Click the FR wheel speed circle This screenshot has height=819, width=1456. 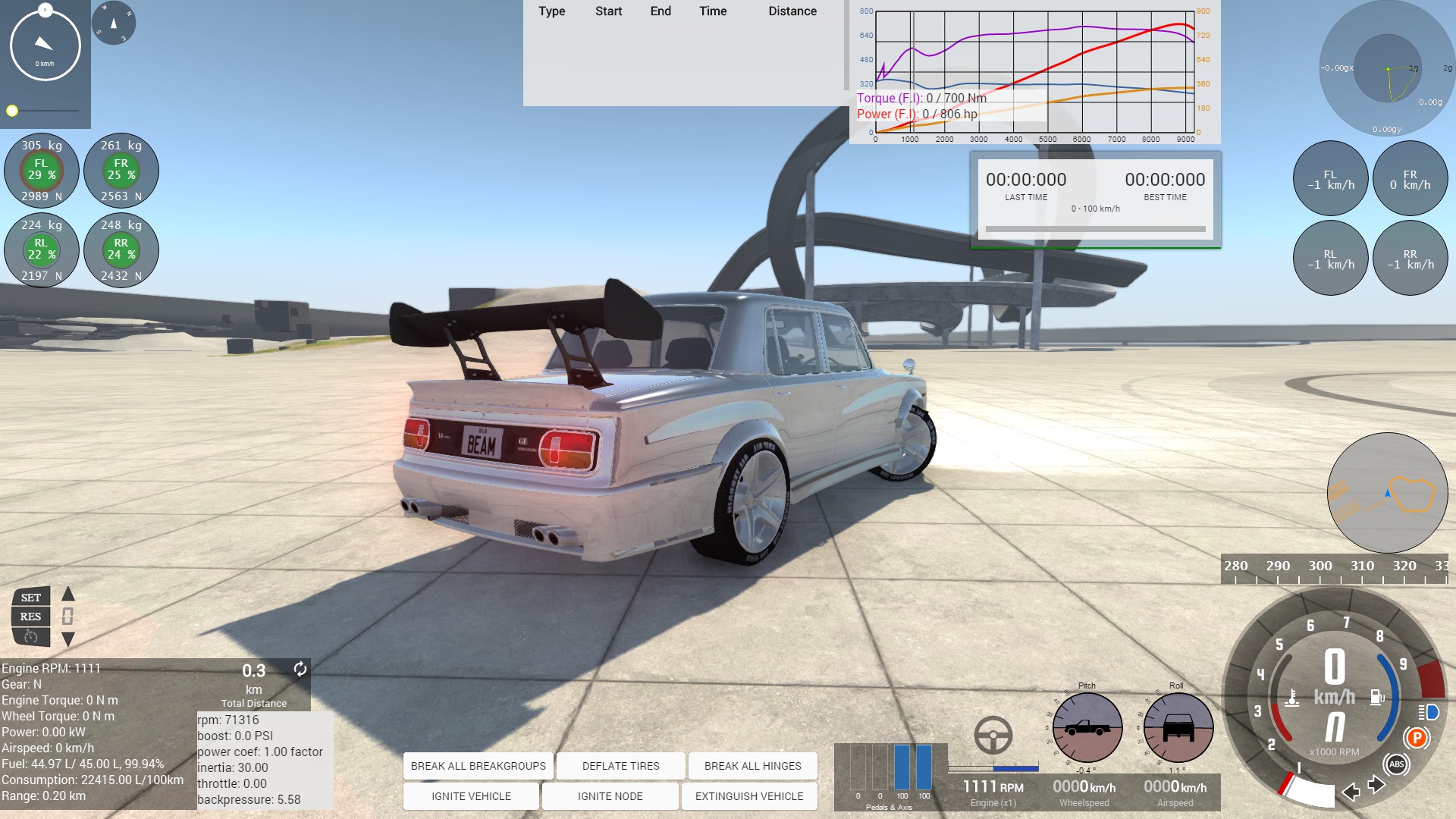[x=1410, y=179]
